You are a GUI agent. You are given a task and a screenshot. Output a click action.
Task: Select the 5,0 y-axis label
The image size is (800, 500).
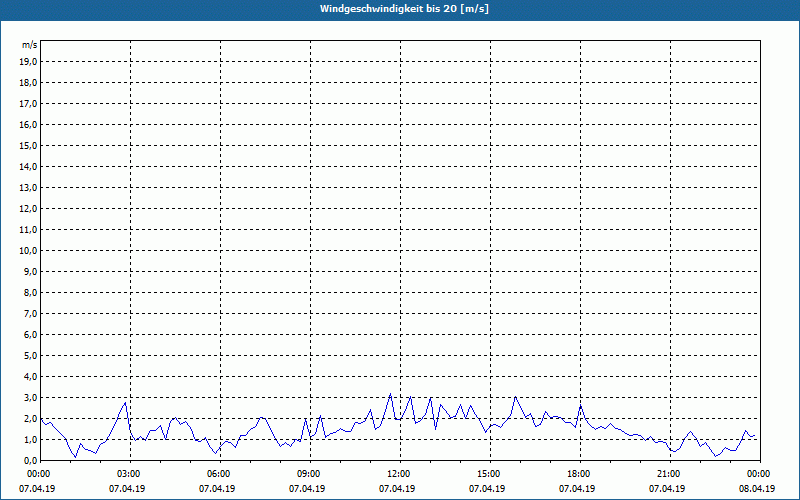click(30, 355)
